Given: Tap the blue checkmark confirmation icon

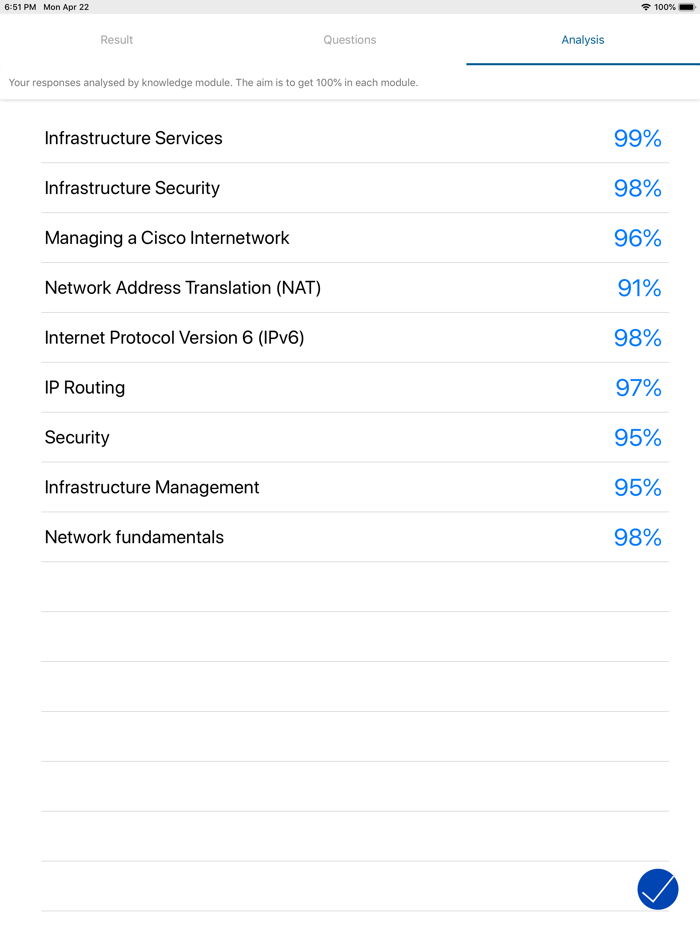Looking at the screenshot, I should tap(658, 889).
